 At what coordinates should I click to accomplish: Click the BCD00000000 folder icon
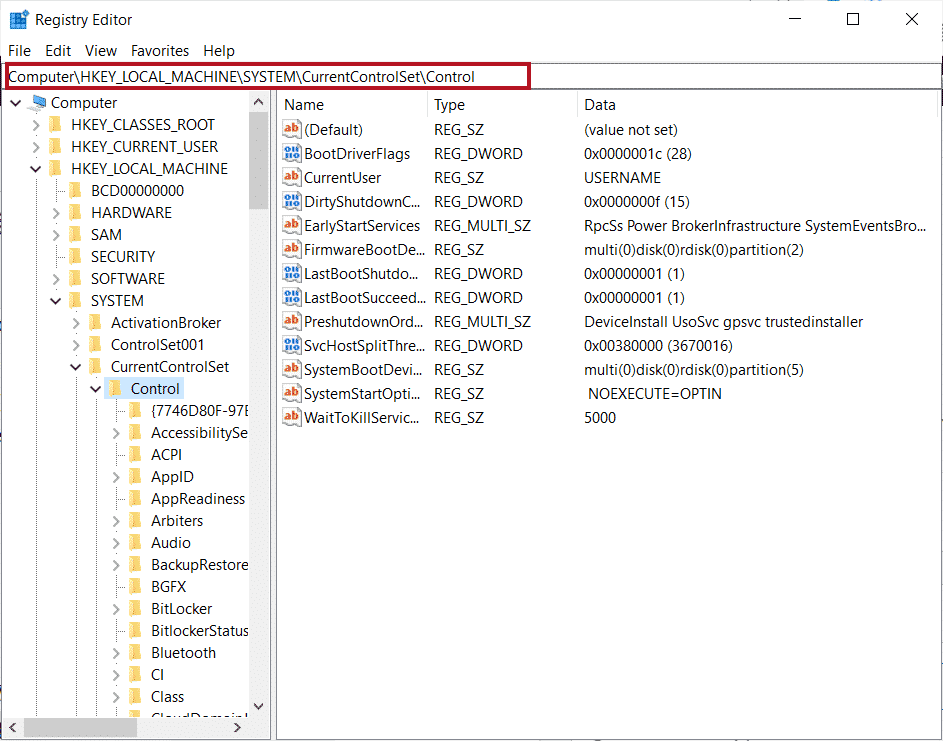pyautogui.click(x=76, y=191)
